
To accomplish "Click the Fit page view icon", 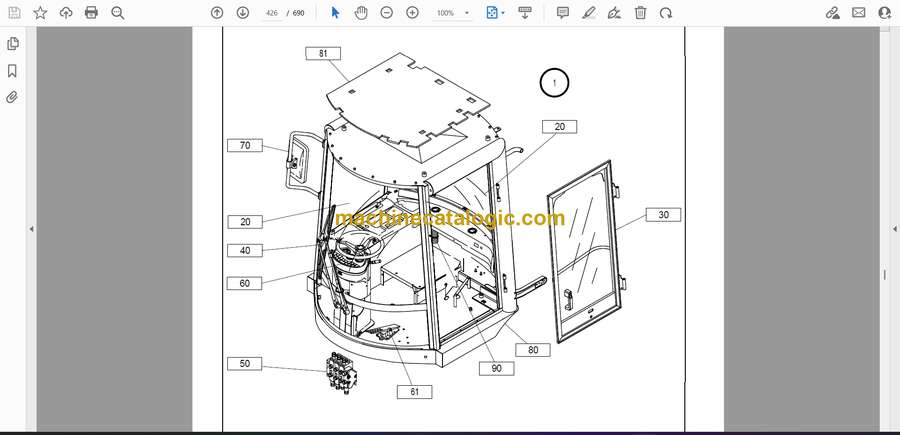I will coord(492,13).
